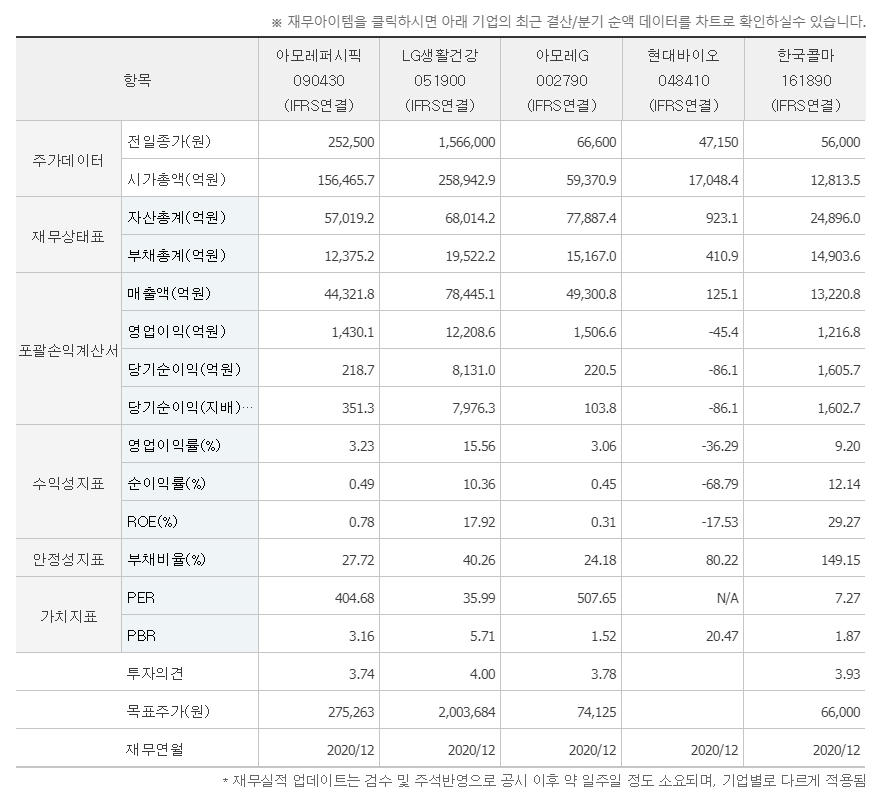
Task: Click LG생활건강 investment opinion 4.00
Action: click(483, 674)
